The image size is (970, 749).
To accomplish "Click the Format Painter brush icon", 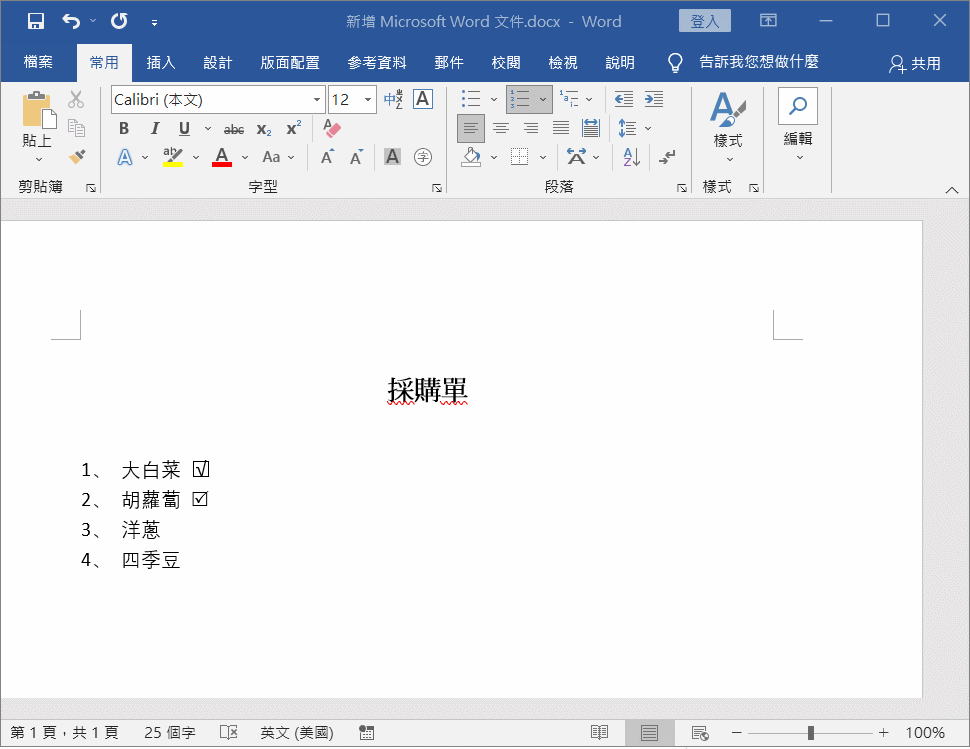I will point(76,156).
